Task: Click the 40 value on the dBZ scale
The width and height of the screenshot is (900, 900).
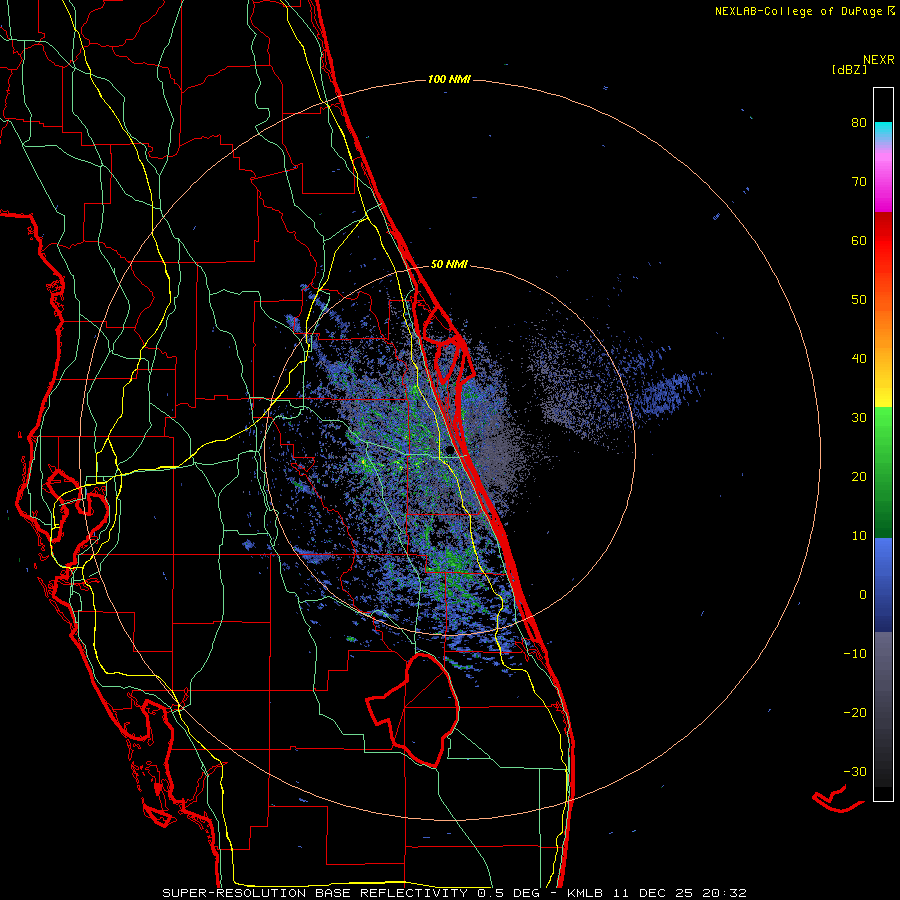Action: (859, 359)
